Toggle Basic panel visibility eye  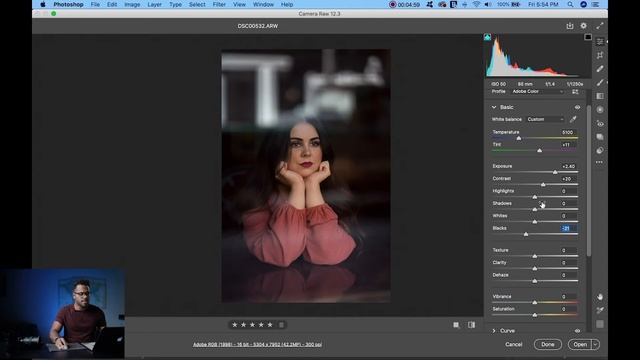coord(577,107)
